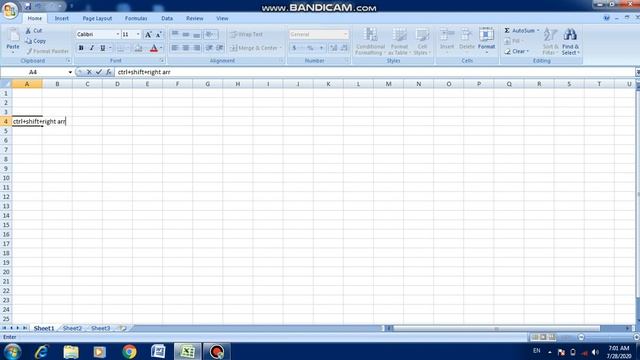Viewport: 640px width, 360px height.
Task: Open the Review tab
Action: tap(195, 18)
